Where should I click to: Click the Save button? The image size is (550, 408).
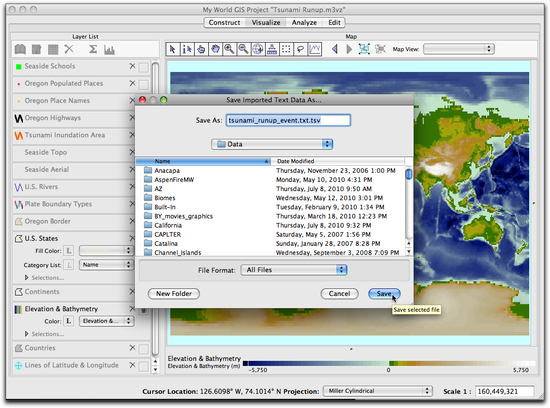tap(384, 294)
